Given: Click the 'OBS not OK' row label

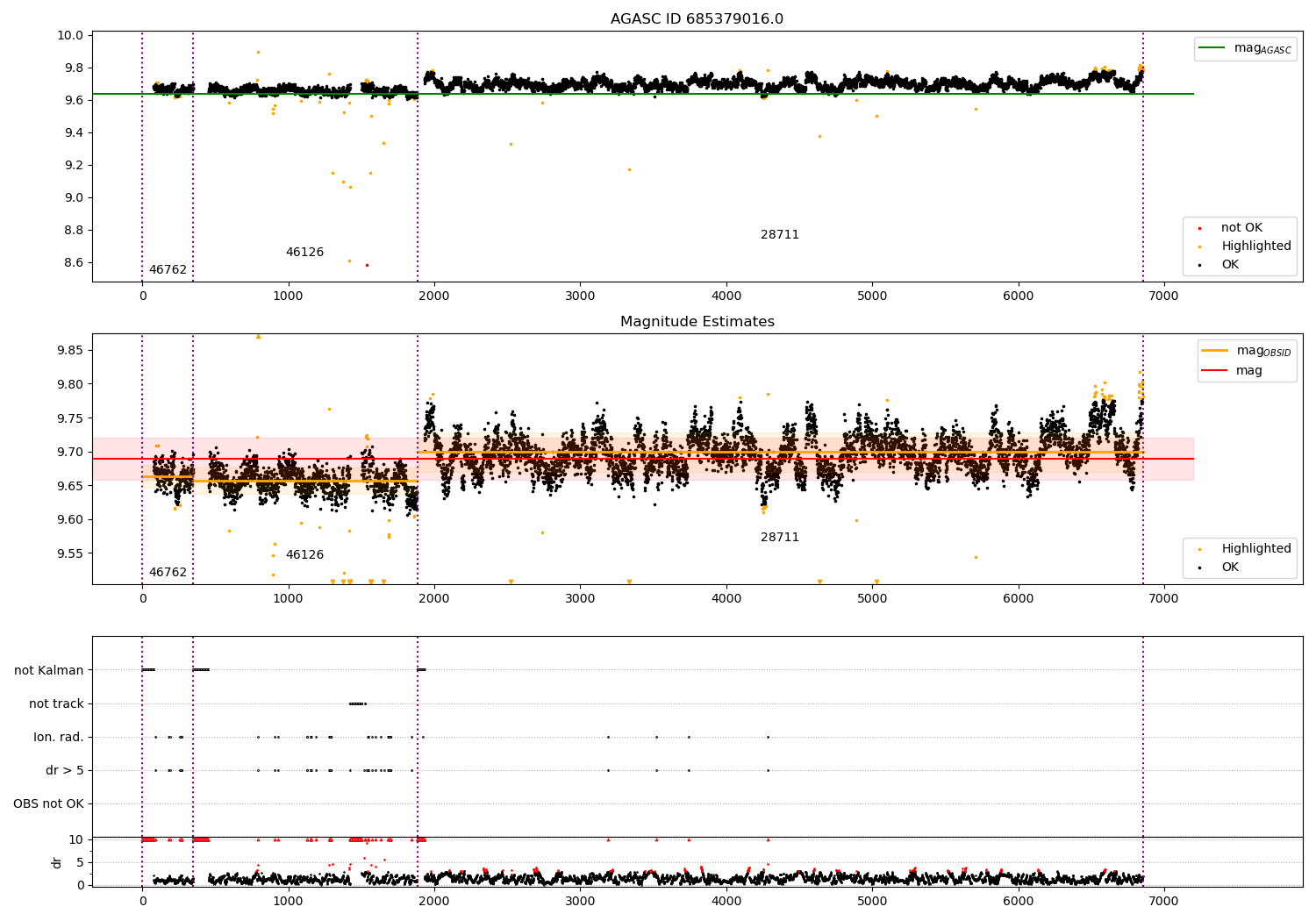Looking at the screenshot, I should [x=48, y=803].
